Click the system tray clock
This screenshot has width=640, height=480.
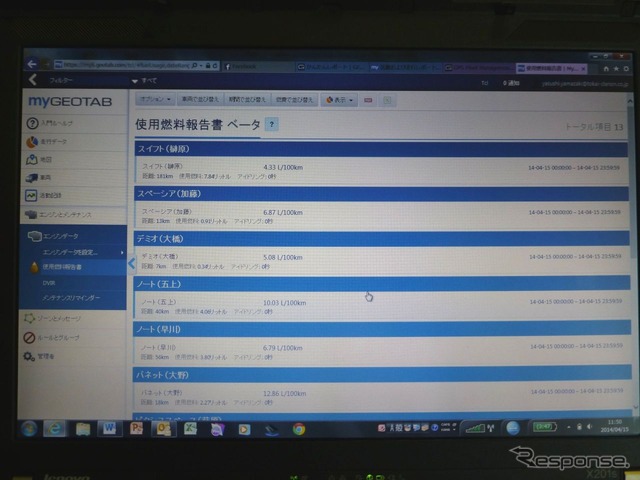click(x=614, y=426)
